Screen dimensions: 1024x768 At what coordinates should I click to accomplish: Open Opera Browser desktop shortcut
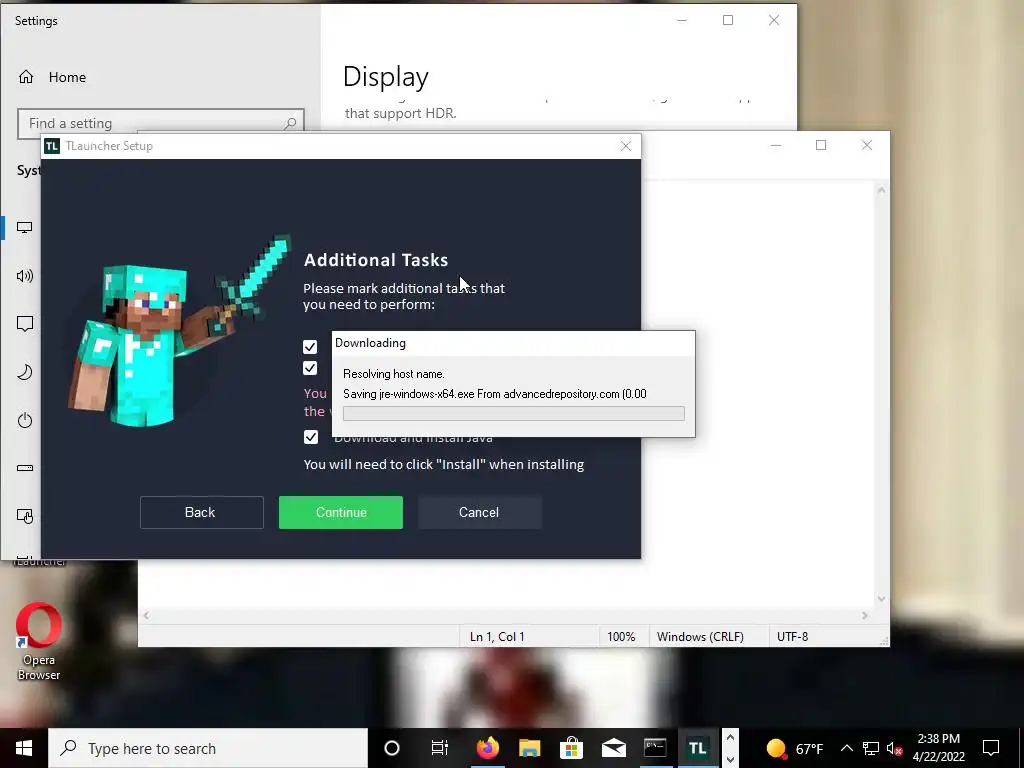click(39, 641)
